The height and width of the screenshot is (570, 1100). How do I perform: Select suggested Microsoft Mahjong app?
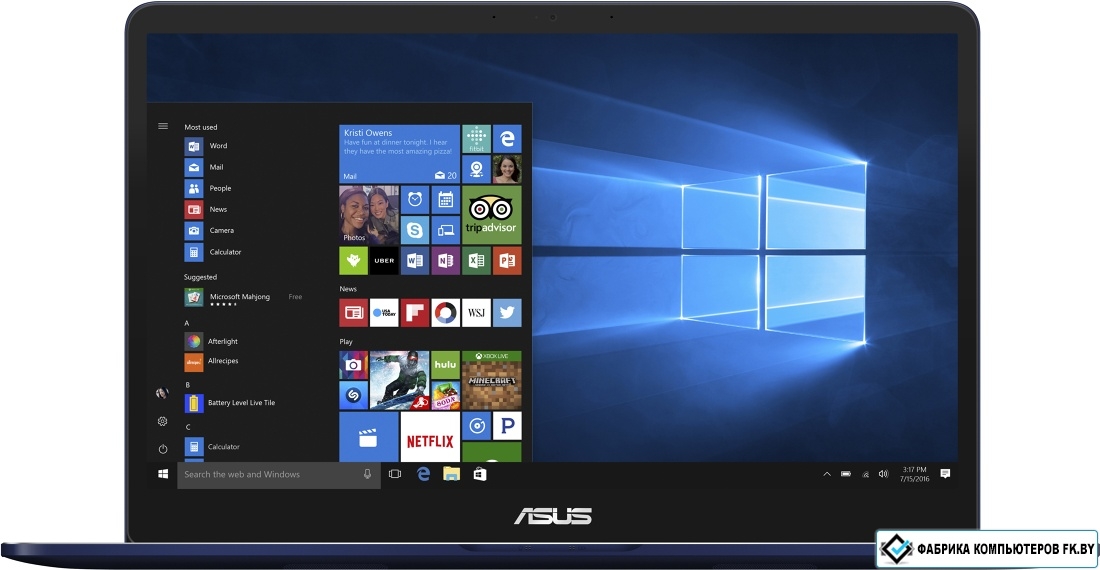243,297
